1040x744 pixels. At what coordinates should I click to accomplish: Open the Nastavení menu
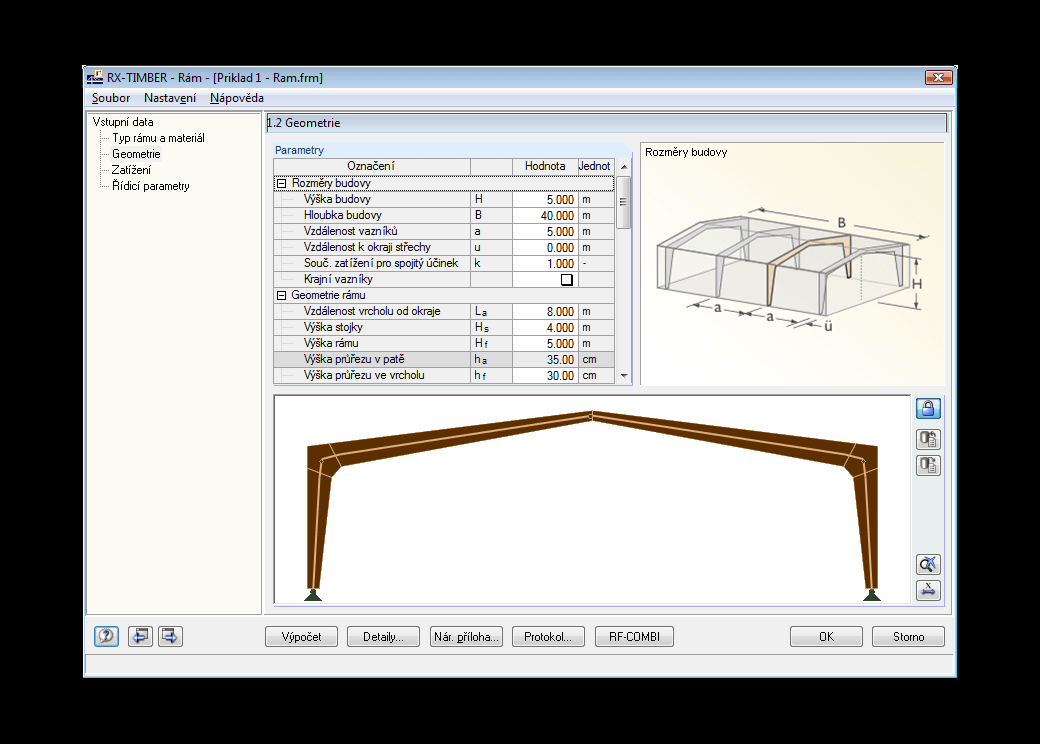170,98
